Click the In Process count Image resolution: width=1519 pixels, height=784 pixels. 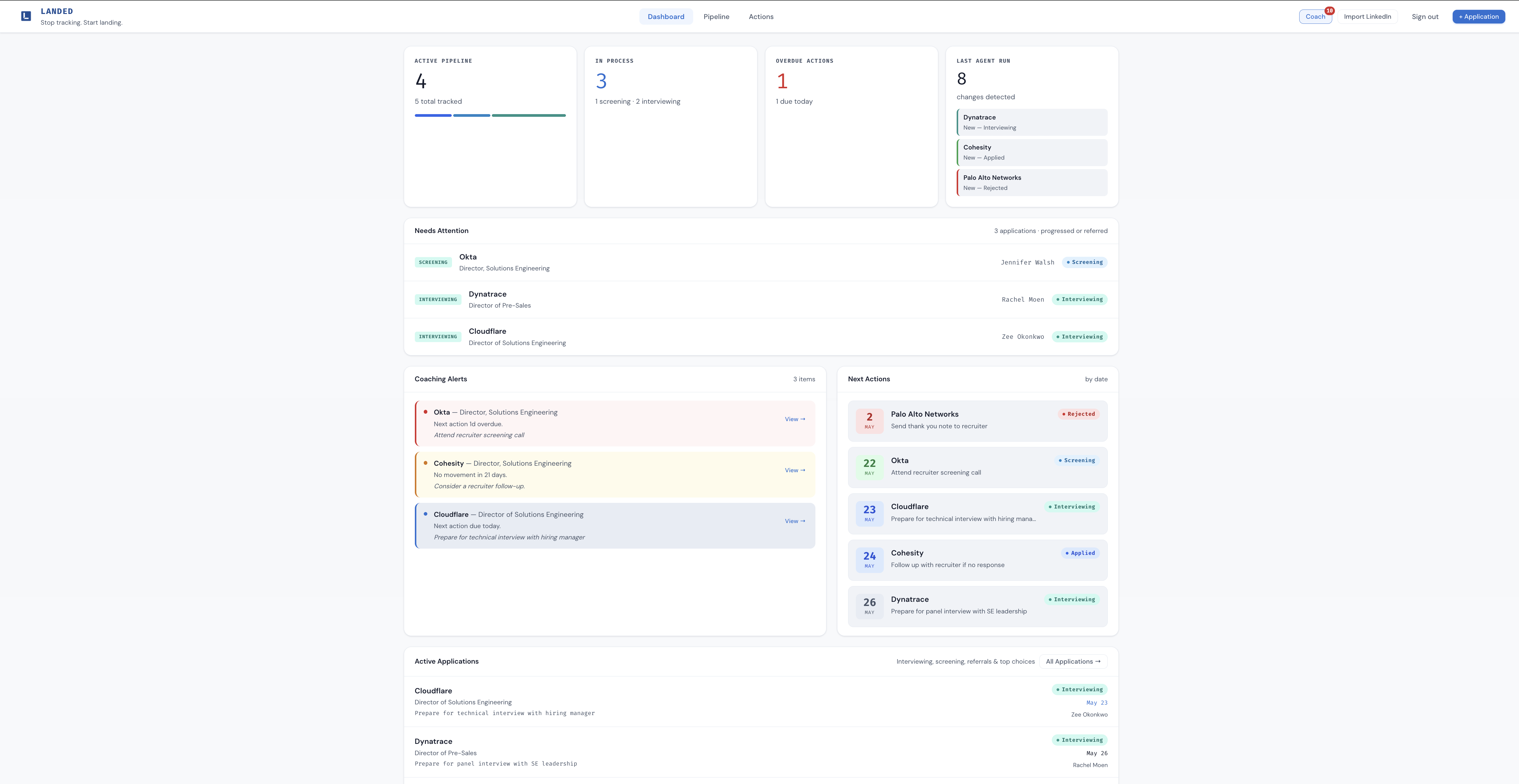(601, 81)
